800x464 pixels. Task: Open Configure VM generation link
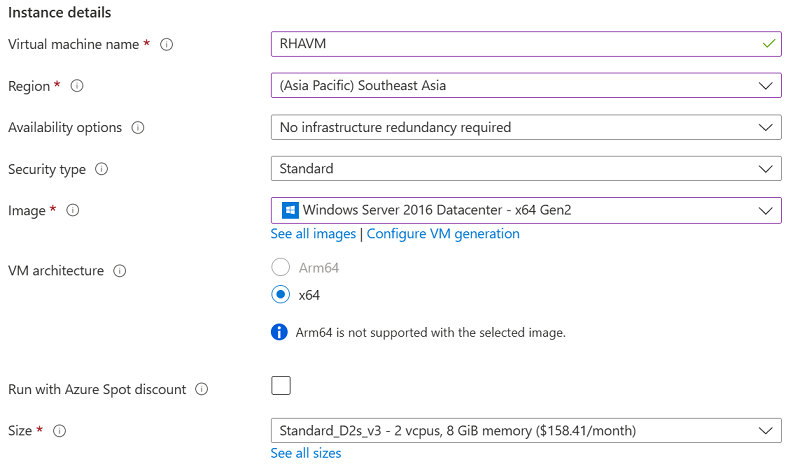pos(443,234)
